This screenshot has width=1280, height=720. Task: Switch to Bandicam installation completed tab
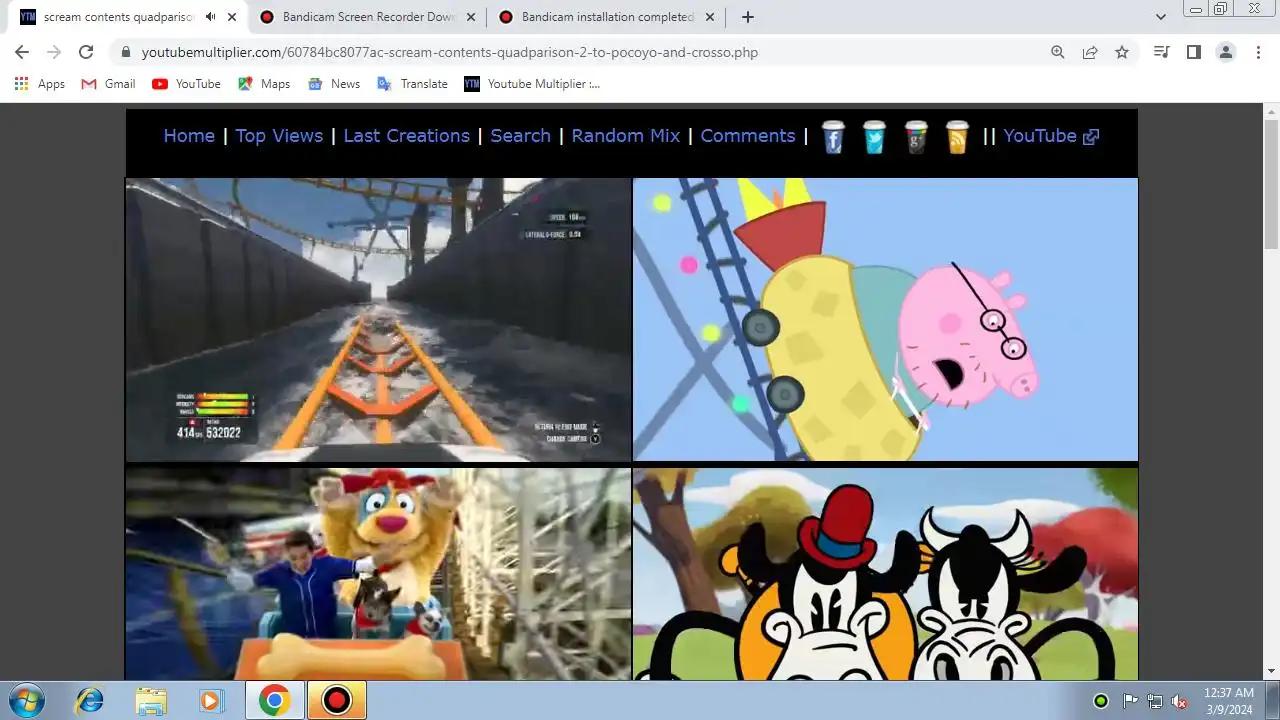(x=606, y=17)
